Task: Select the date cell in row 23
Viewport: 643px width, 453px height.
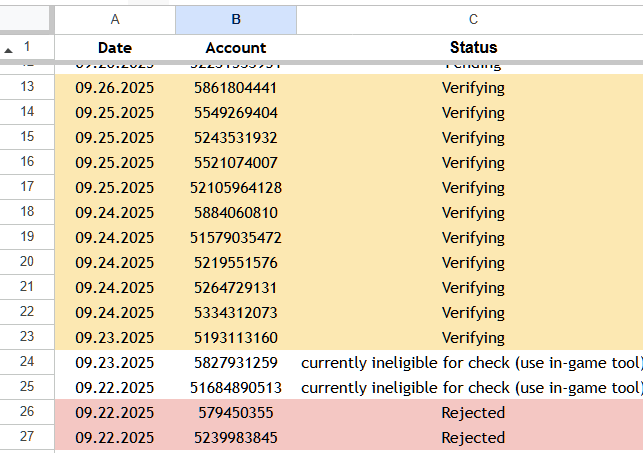Action: (115, 337)
